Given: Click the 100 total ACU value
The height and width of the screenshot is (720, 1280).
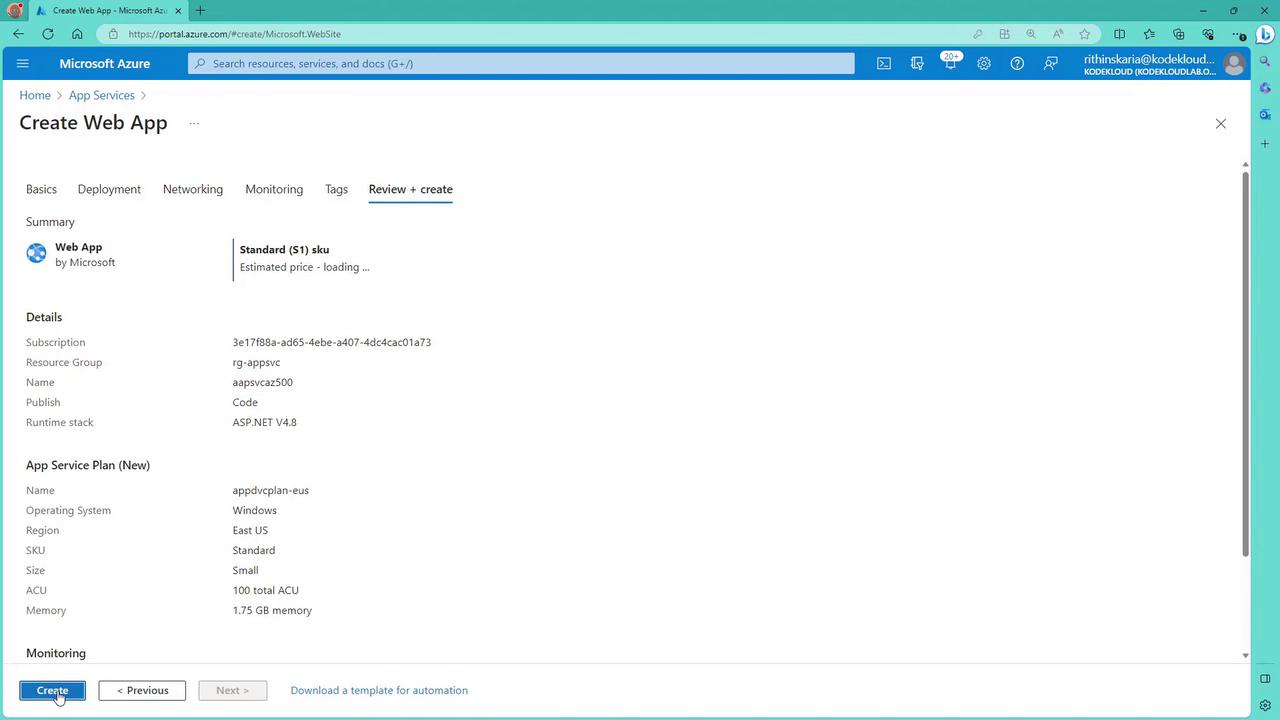Looking at the screenshot, I should (x=266, y=590).
